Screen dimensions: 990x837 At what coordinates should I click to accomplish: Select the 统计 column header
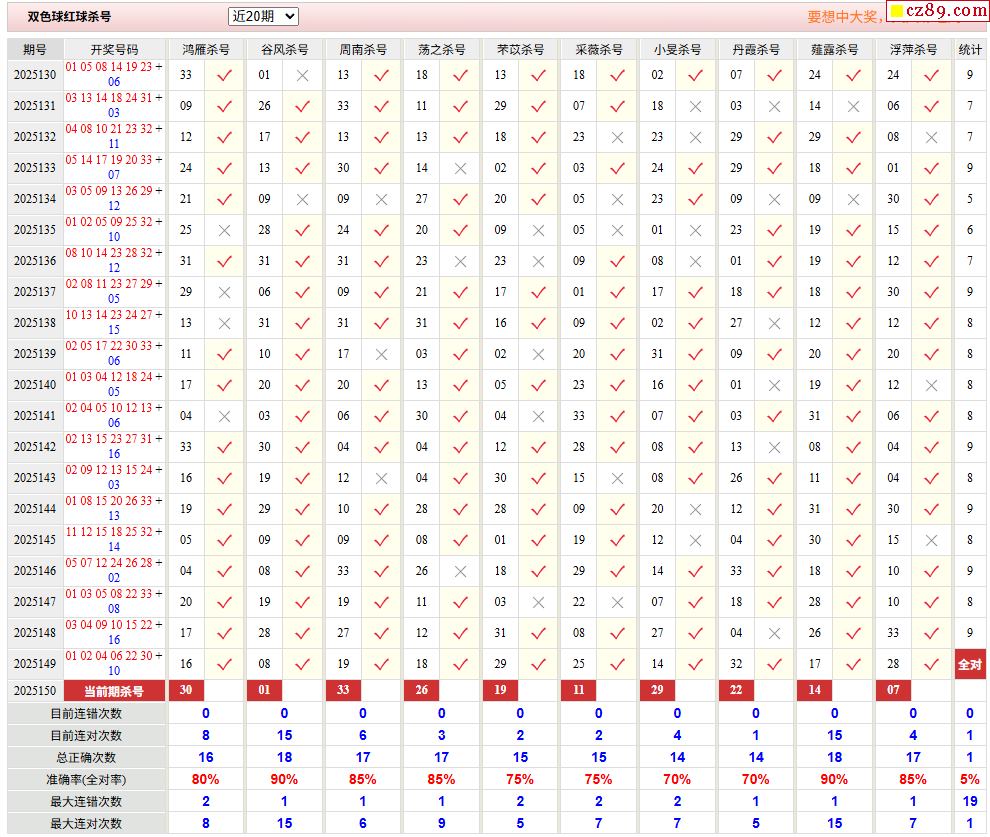[969, 49]
